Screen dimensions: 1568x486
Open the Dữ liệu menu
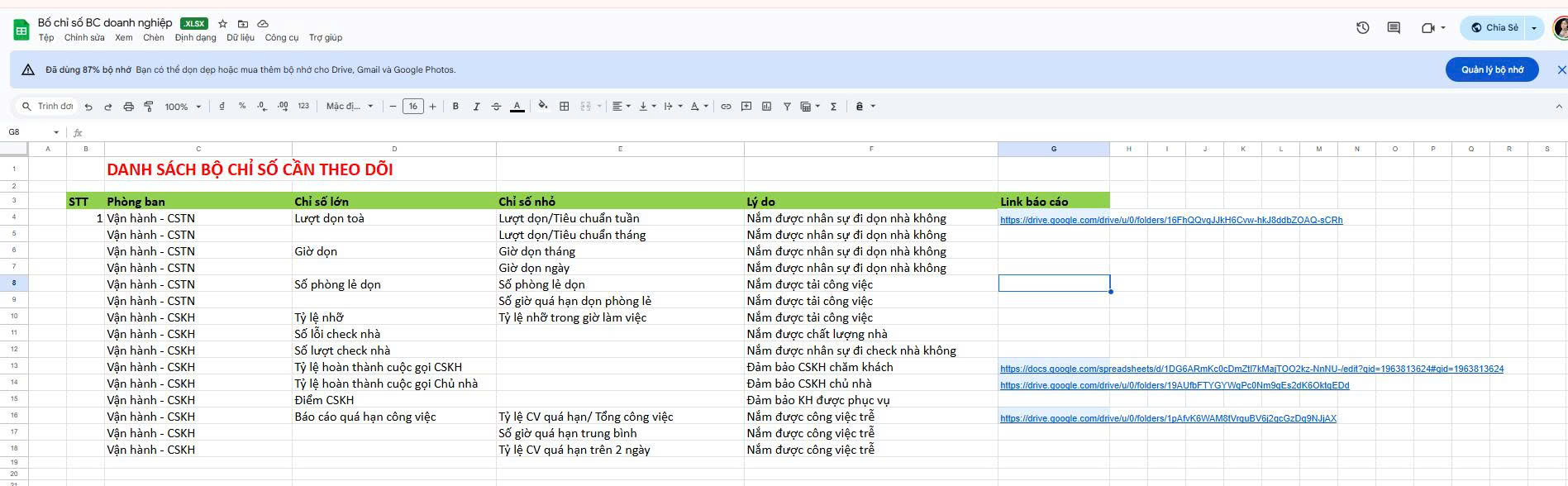[241, 38]
